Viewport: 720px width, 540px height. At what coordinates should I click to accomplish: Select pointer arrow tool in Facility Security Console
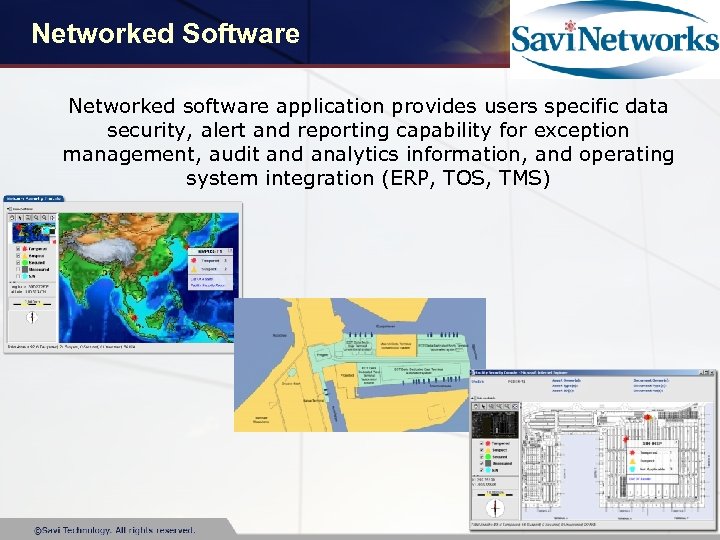coord(483,406)
